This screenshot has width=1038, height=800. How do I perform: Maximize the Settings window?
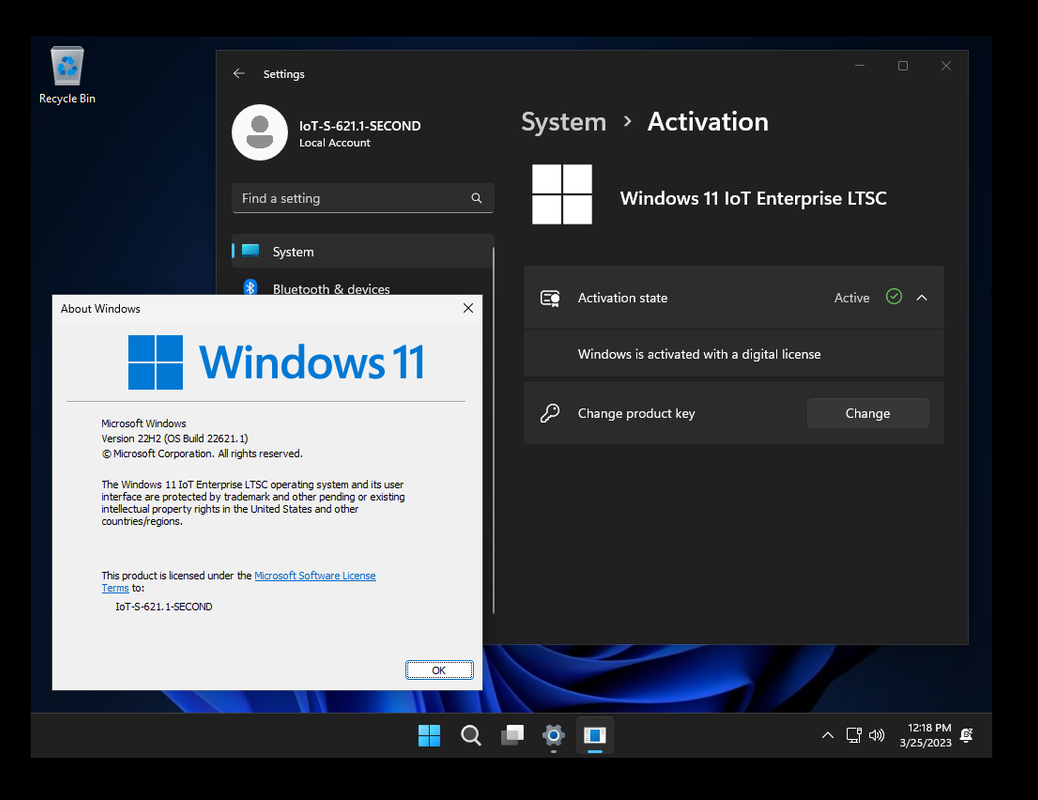point(902,66)
